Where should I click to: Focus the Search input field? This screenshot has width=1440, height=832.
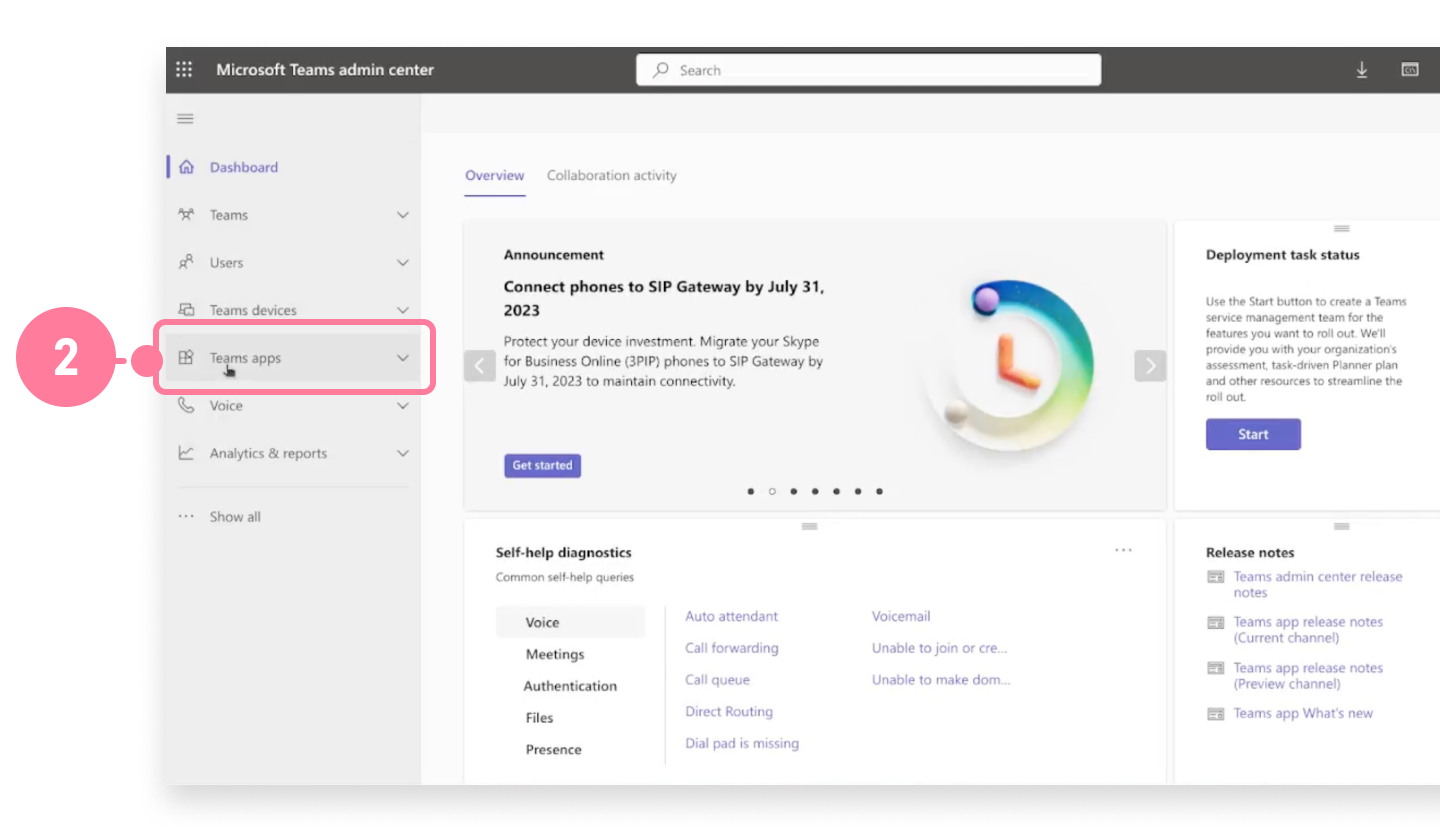pos(868,70)
